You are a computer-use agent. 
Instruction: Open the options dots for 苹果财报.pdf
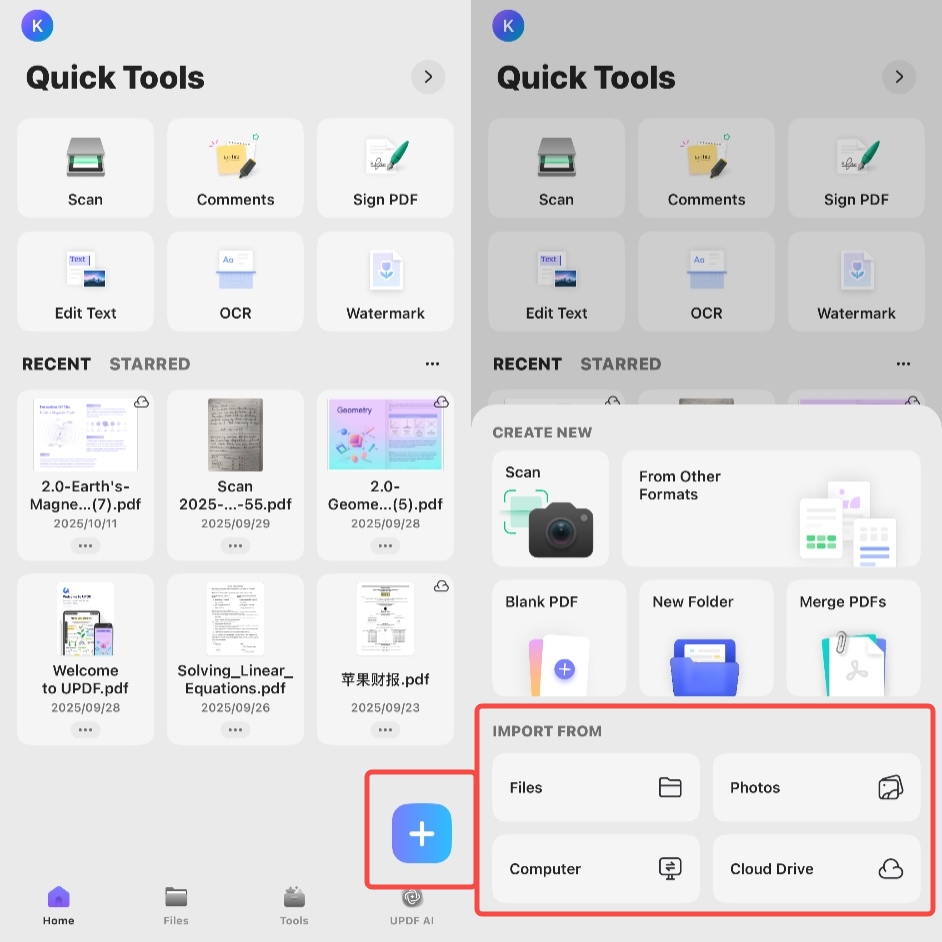click(x=385, y=730)
